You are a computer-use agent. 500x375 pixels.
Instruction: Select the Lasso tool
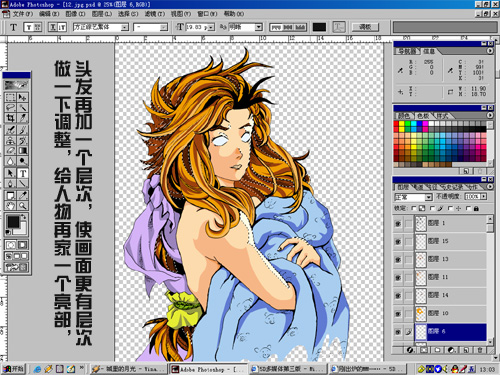(11, 107)
